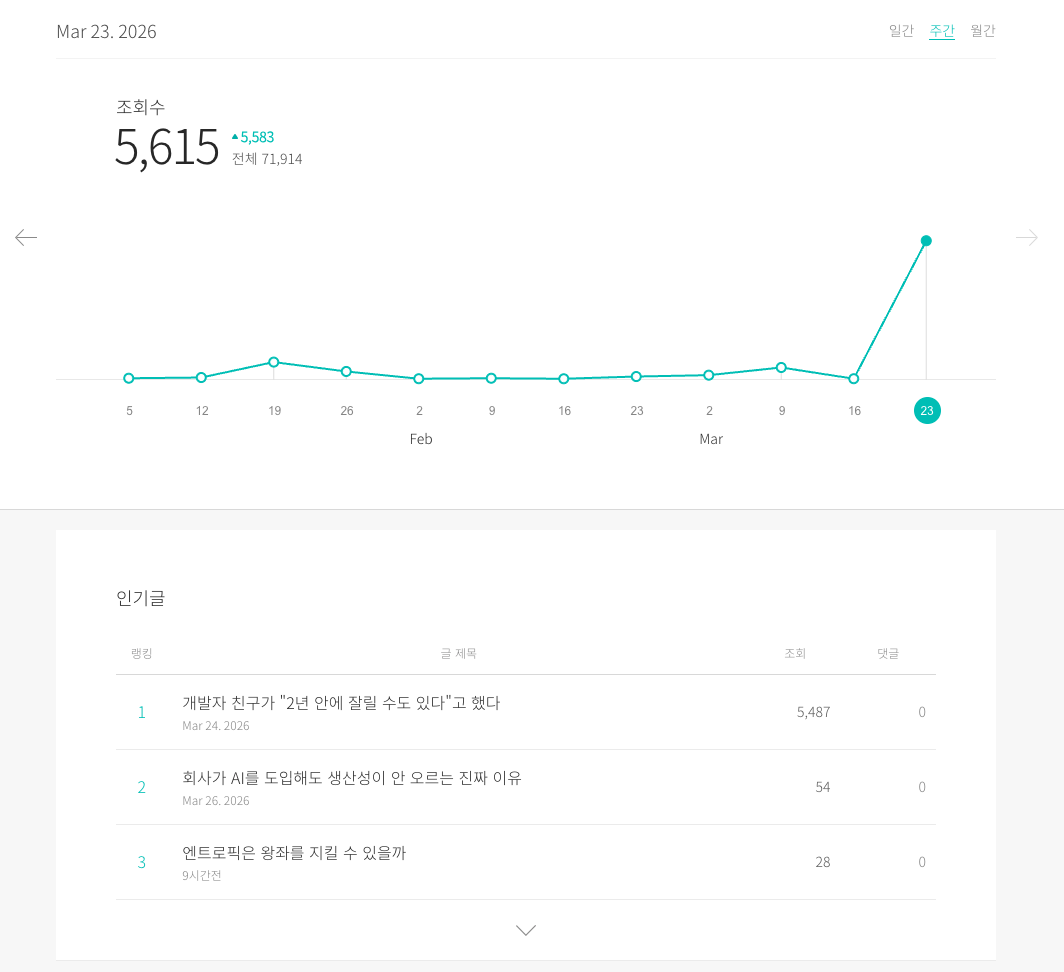Viewport: 1064px width, 972px height.
Task: Click the chart data point for Jan 26
Action: coord(346,371)
